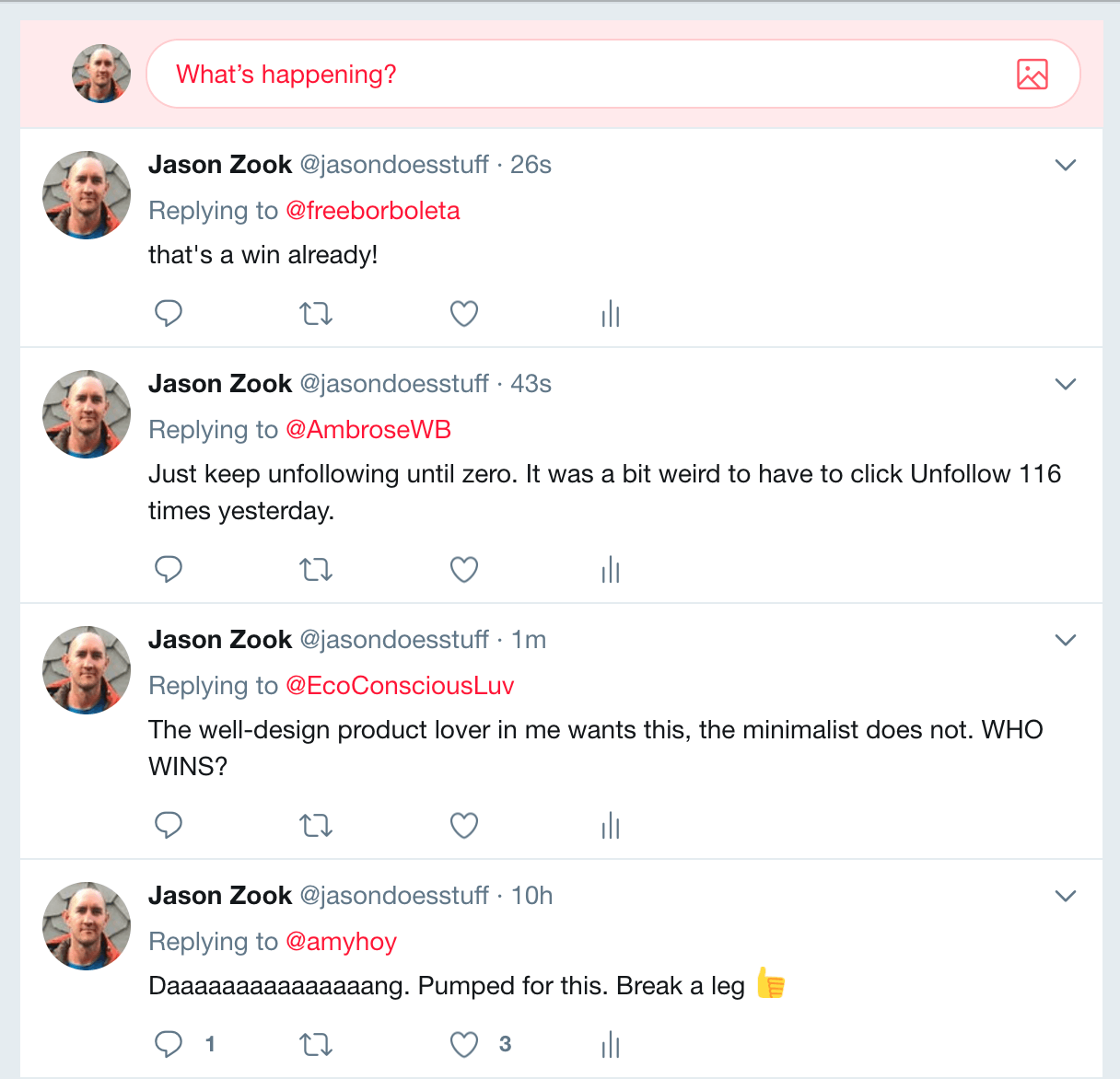Open the image upload icon in the composer
The width and height of the screenshot is (1120, 1079).
pos(1033,73)
